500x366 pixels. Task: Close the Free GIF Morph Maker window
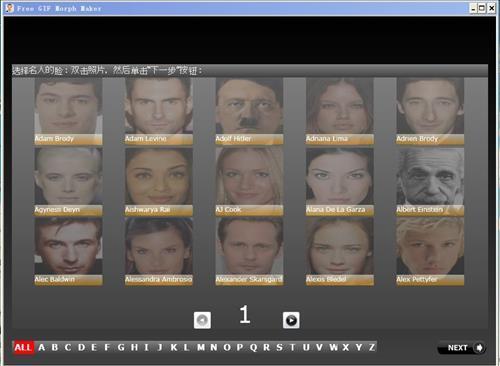pyautogui.click(x=491, y=8)
